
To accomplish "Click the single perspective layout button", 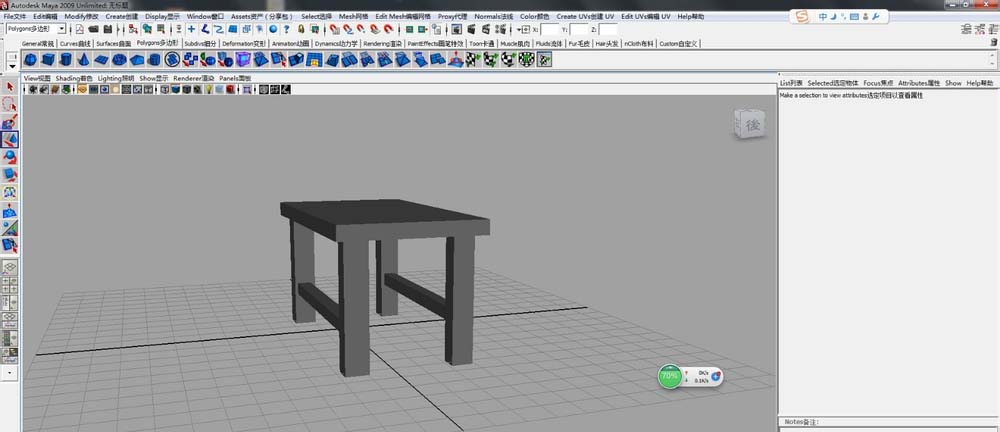I will pyautogui.click(x=10, y=267).
